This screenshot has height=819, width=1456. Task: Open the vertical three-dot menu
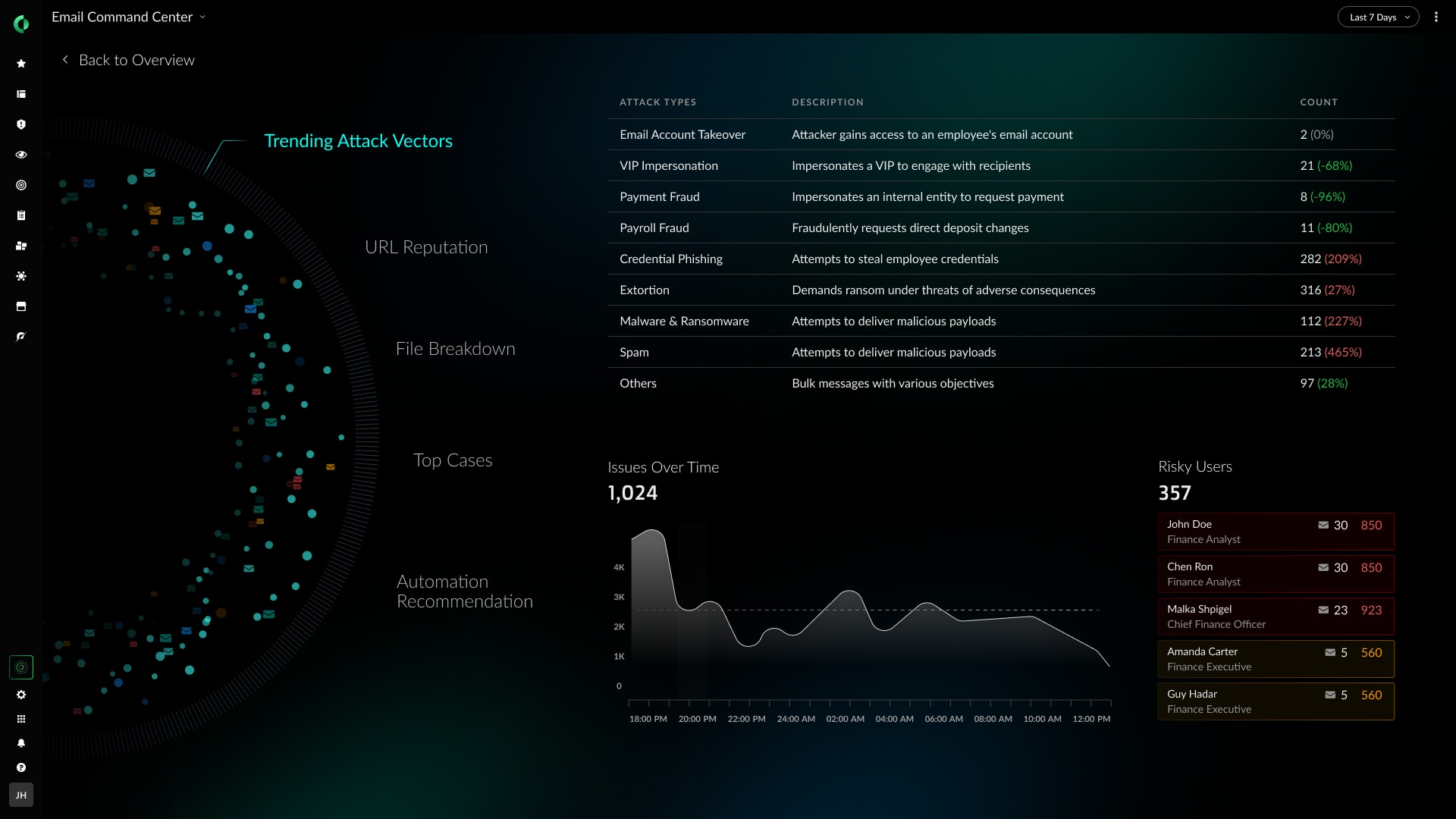tap(1436, 17)
